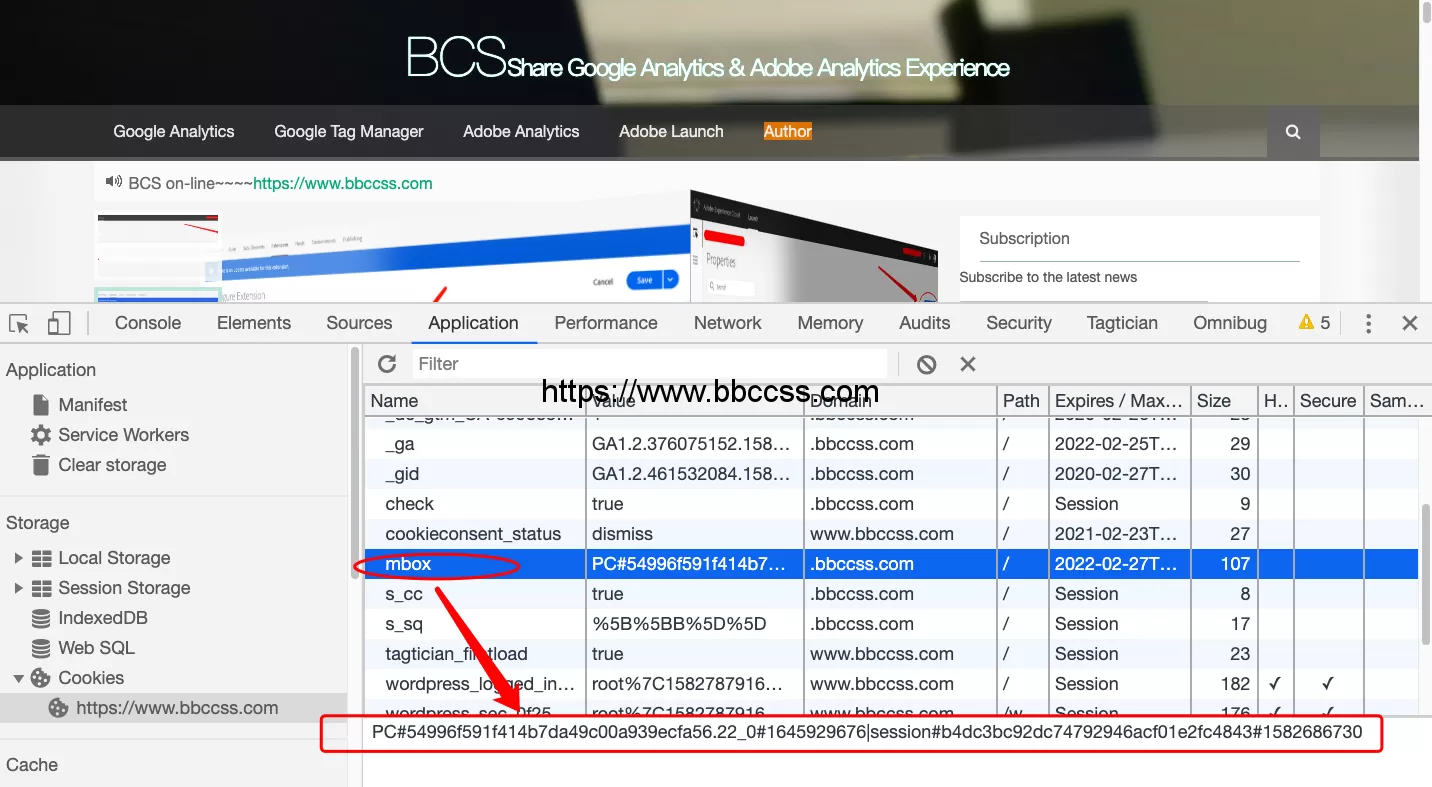Click the BCS site logo
The height and width of the screenshot is (787, 1432).
(456, 57)
